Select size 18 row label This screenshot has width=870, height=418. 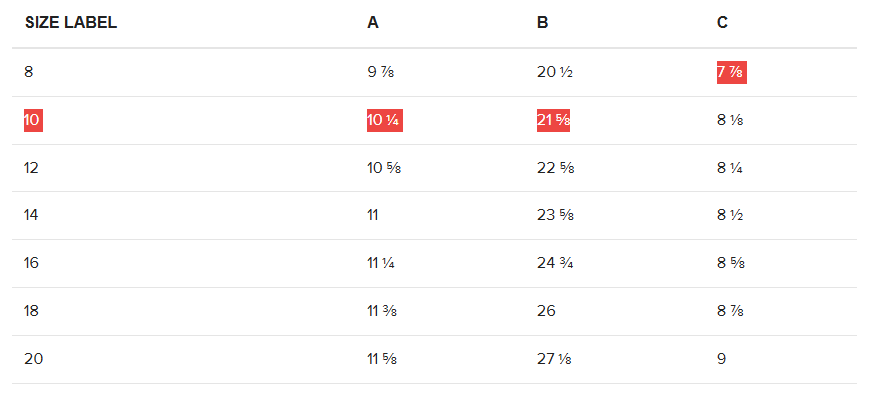(x=31, y=311)
